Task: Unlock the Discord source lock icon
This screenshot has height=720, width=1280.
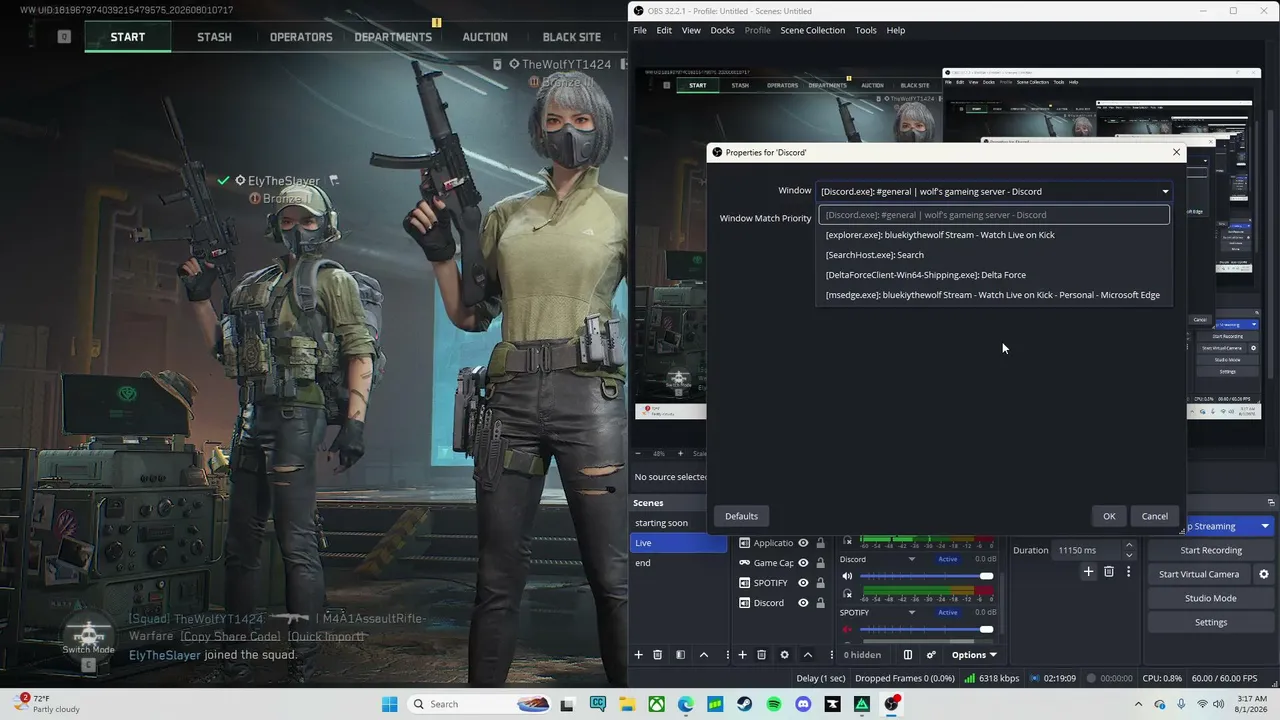Action: click(x=820, y=603)
